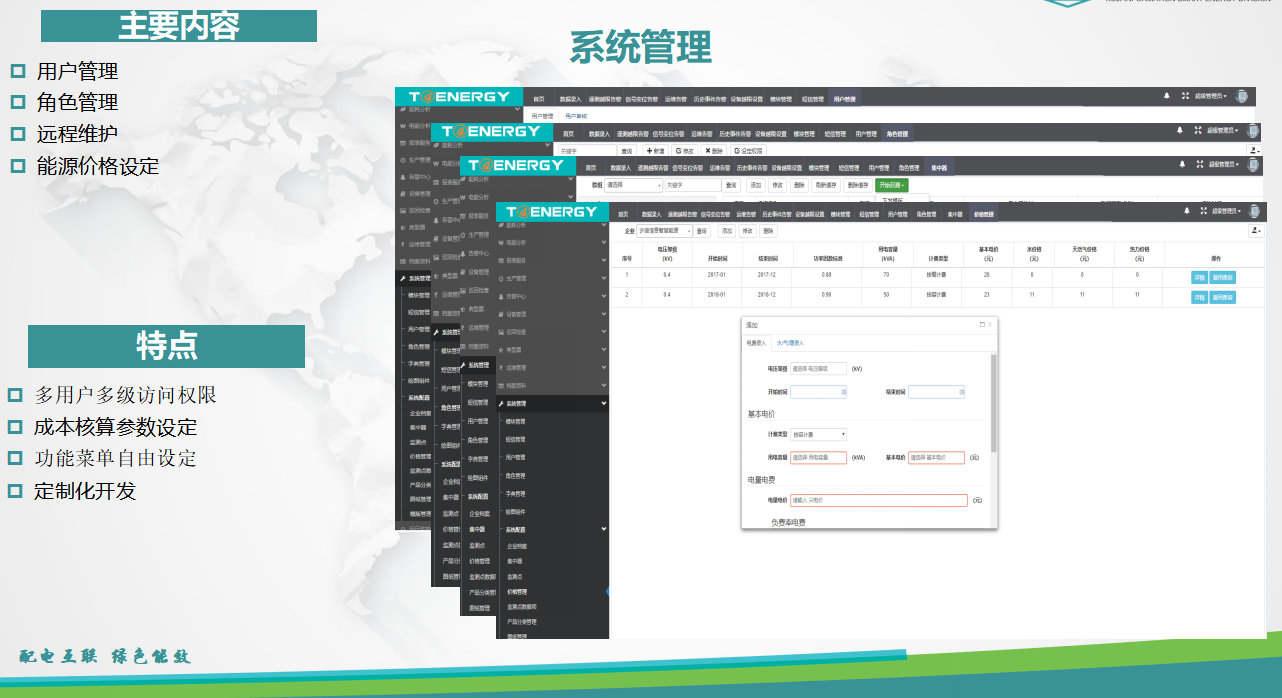
Task: Open the 计费类型 dropdown in the dialog
Action: pyautogui.click(x=818, y=434)
